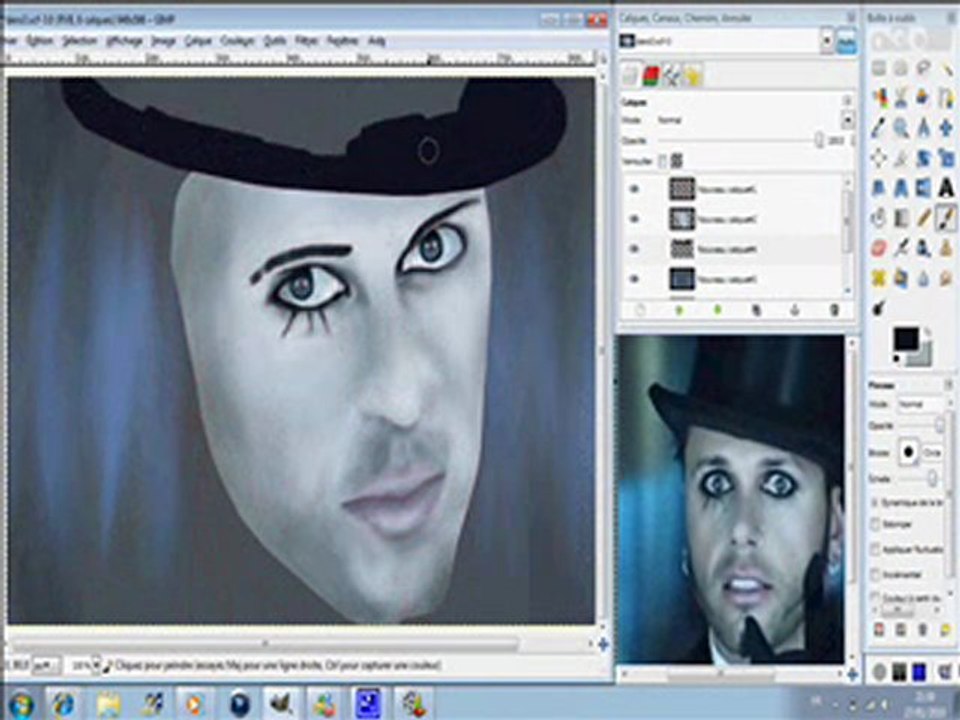
Task: Duplicate the layer using layers panel button
Action: (x=756, y=310)
